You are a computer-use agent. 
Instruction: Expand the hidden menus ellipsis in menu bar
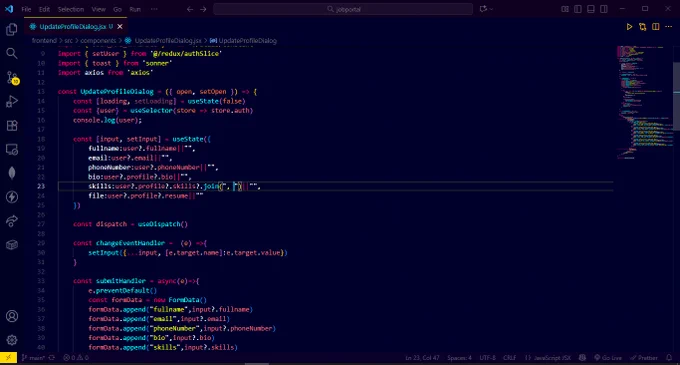click(154, 9)
